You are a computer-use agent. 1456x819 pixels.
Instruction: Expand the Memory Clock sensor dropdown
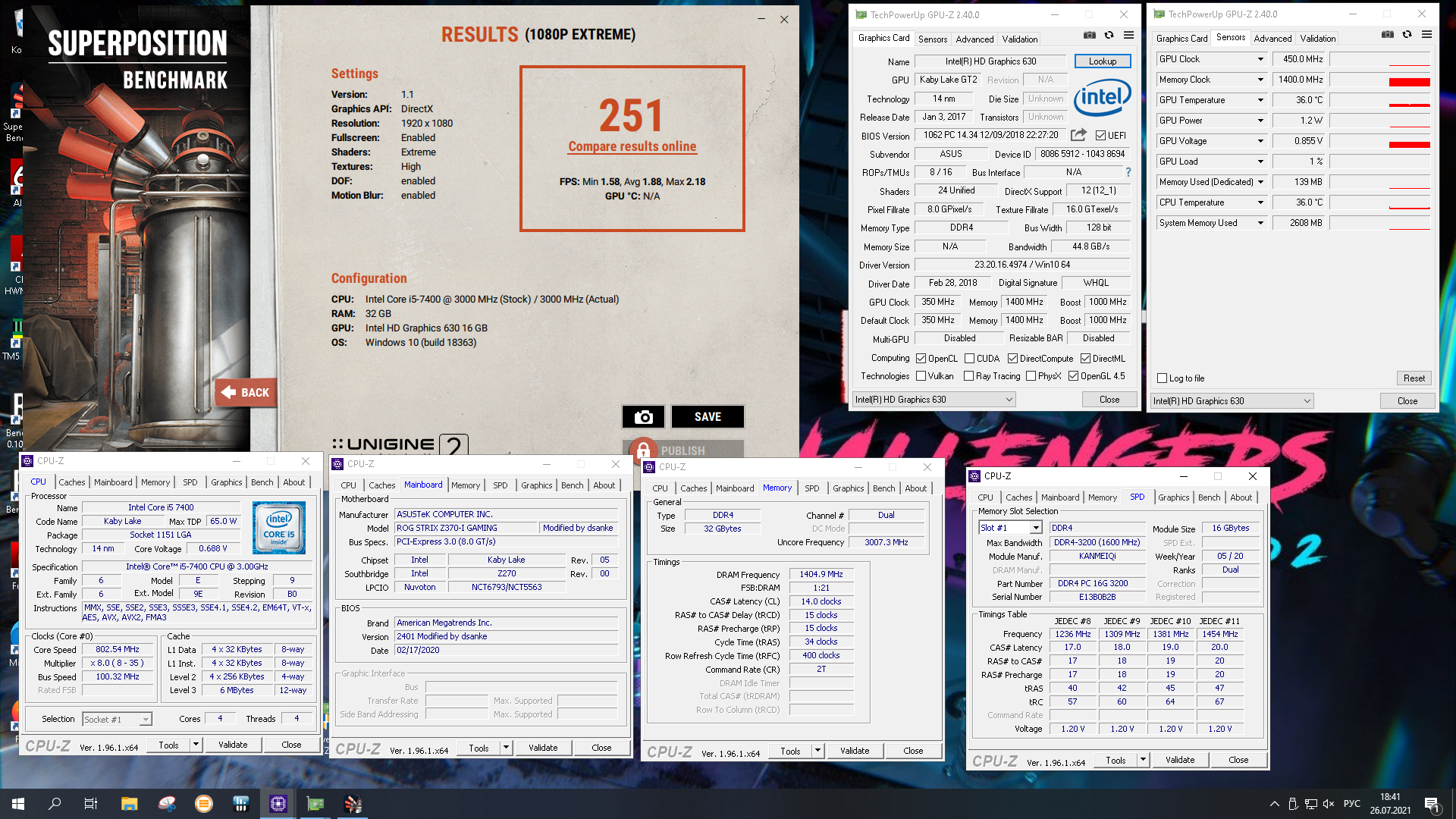(x=1260, y=80)
